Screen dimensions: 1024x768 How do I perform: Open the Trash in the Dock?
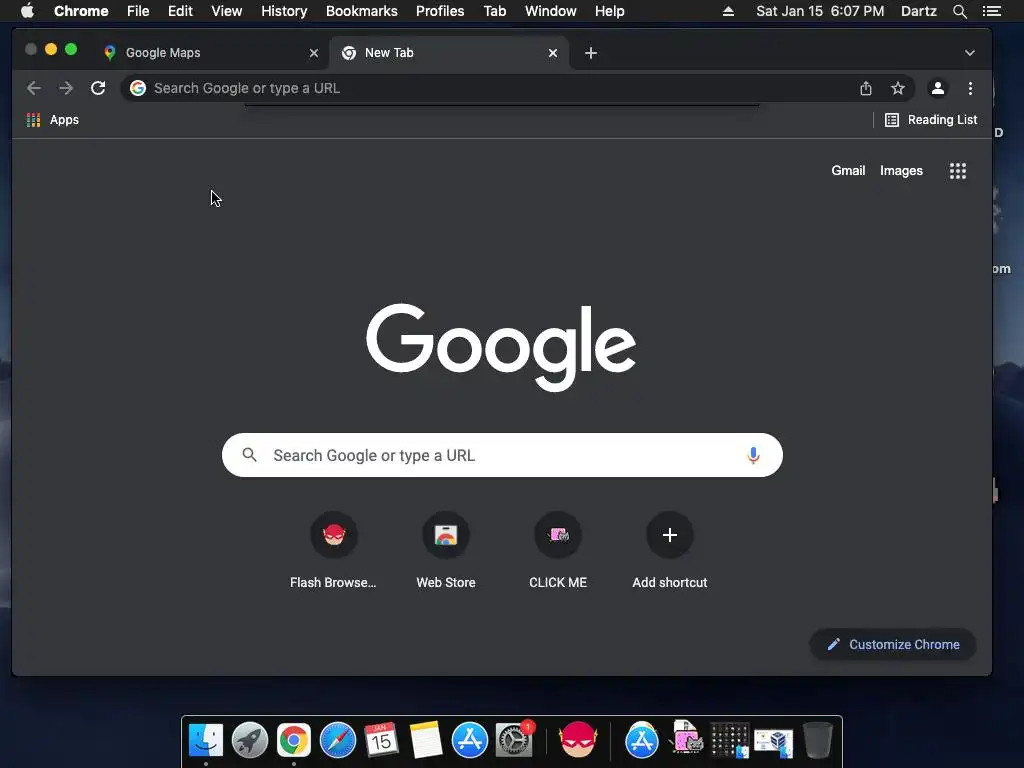click(x=818, y=740)
